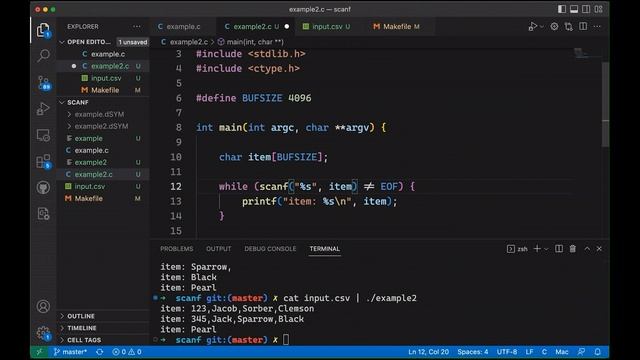Select the zsh terminal instance
This screenshot has width=640, height=360.
click(517, 249)
